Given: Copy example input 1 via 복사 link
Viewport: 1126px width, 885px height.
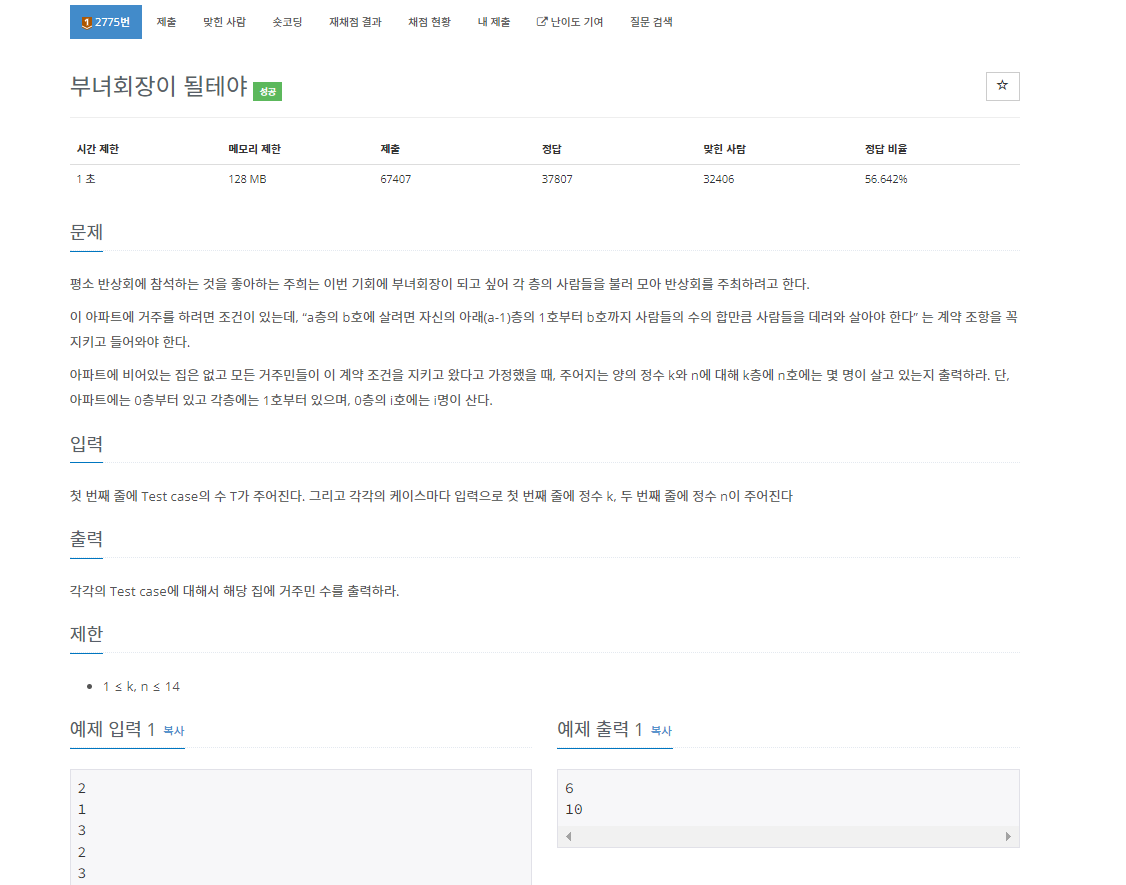Looking at the screenshot, I should (x=174, y=731).
